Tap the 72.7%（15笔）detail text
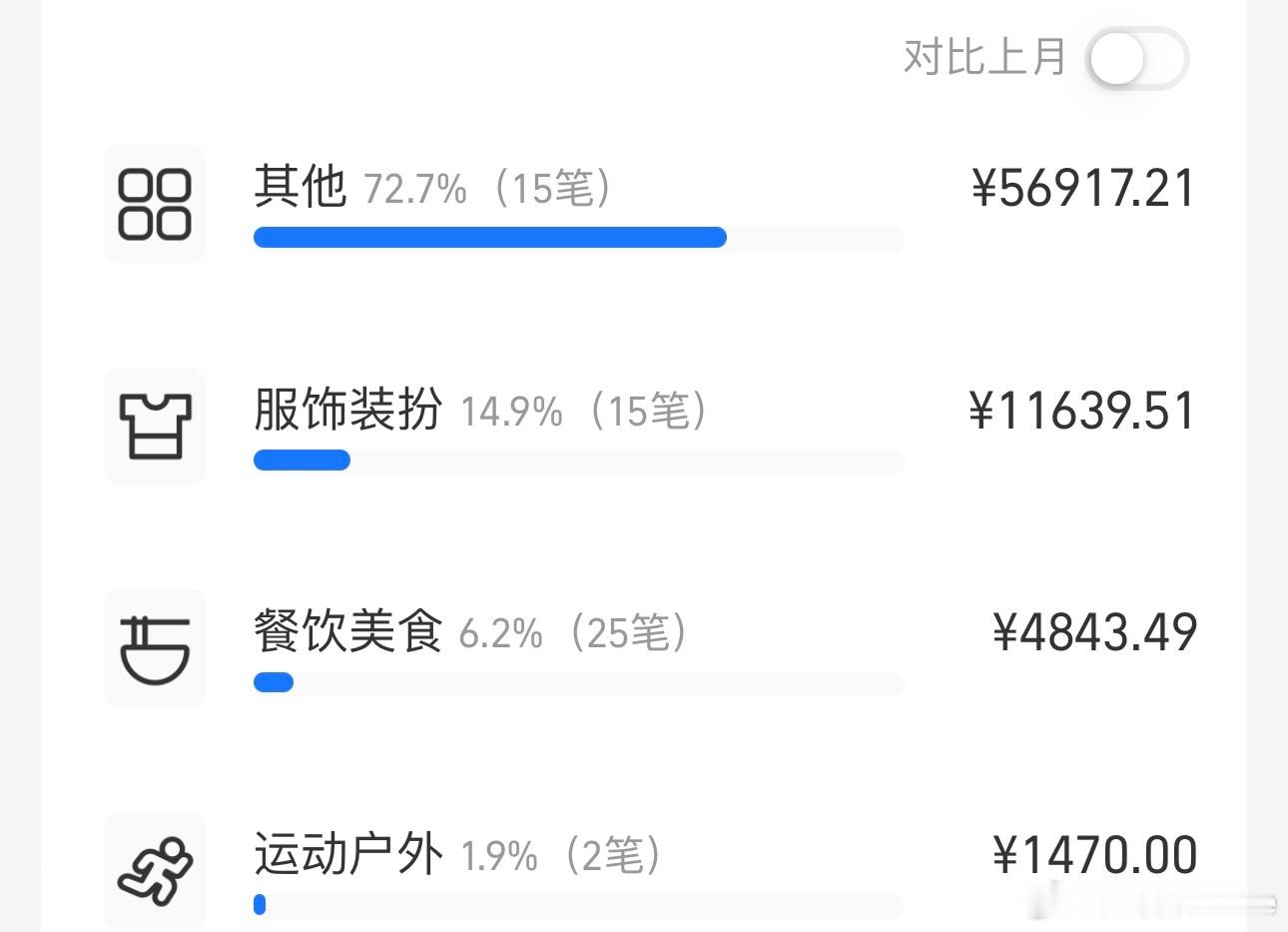The image size is (1288, 932). point(489,189)
